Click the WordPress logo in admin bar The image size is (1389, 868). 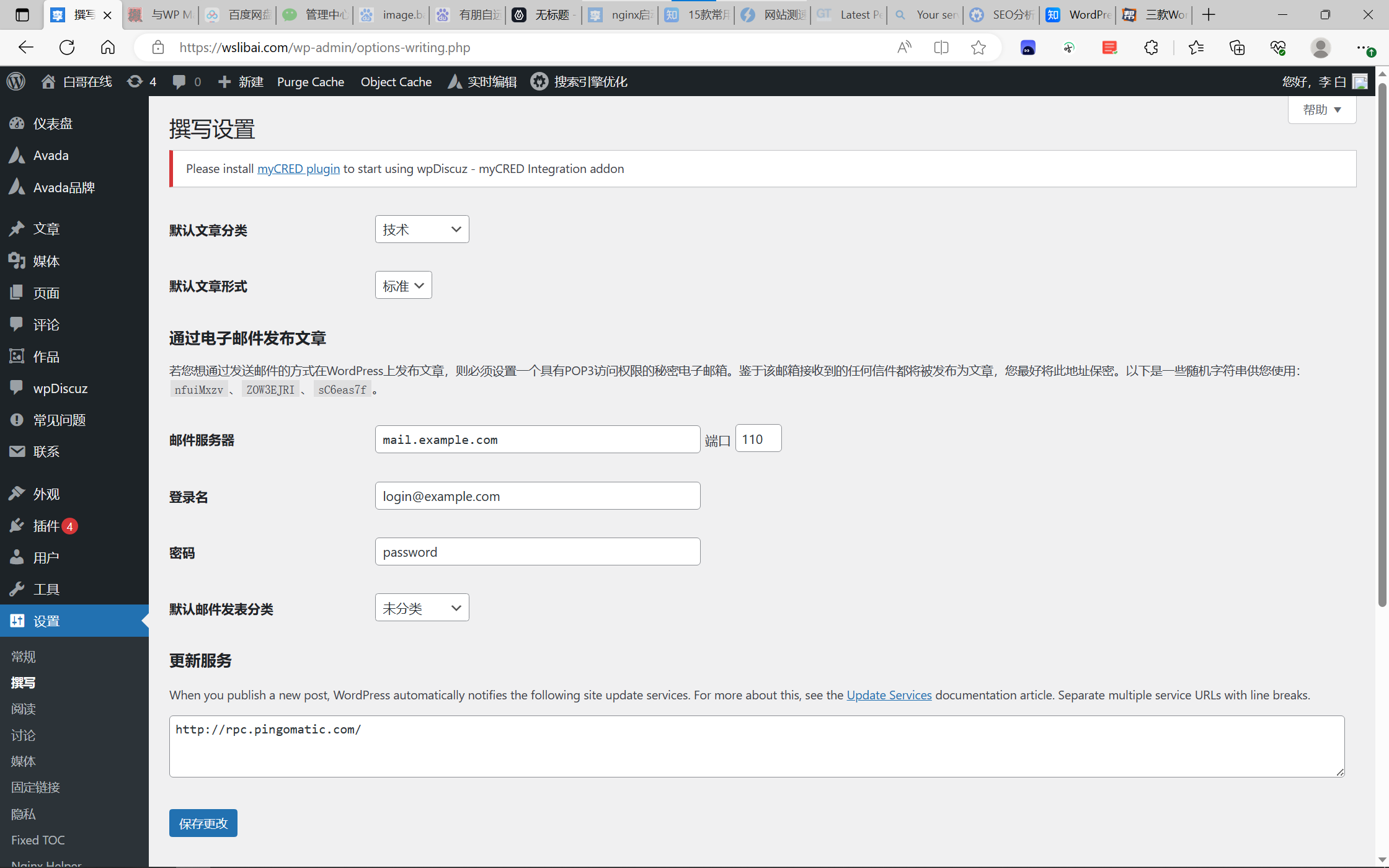tap(16, 81)
